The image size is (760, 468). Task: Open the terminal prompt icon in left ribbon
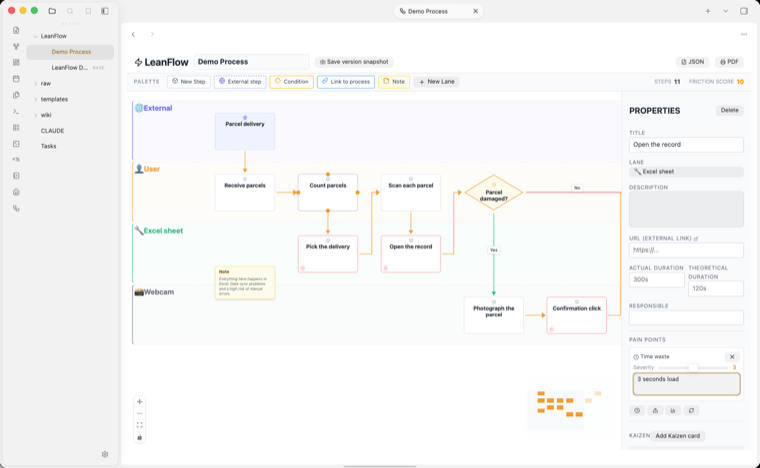coord(16,111)
